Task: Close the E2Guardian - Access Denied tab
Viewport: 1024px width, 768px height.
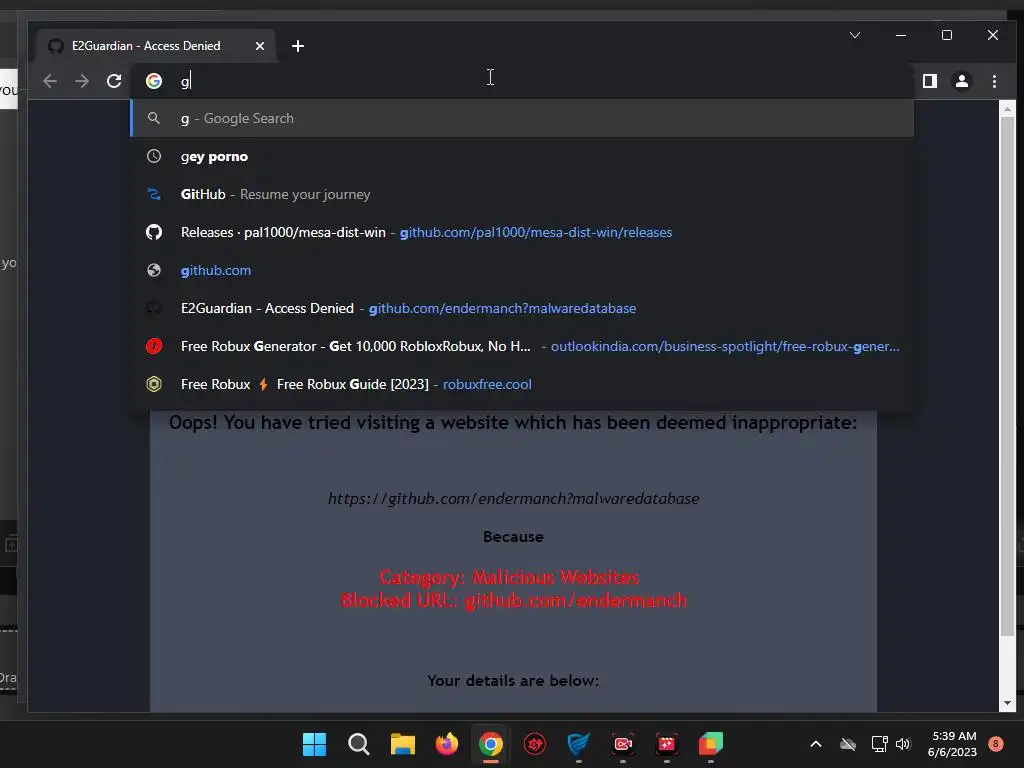Action: tap(260, 46)
